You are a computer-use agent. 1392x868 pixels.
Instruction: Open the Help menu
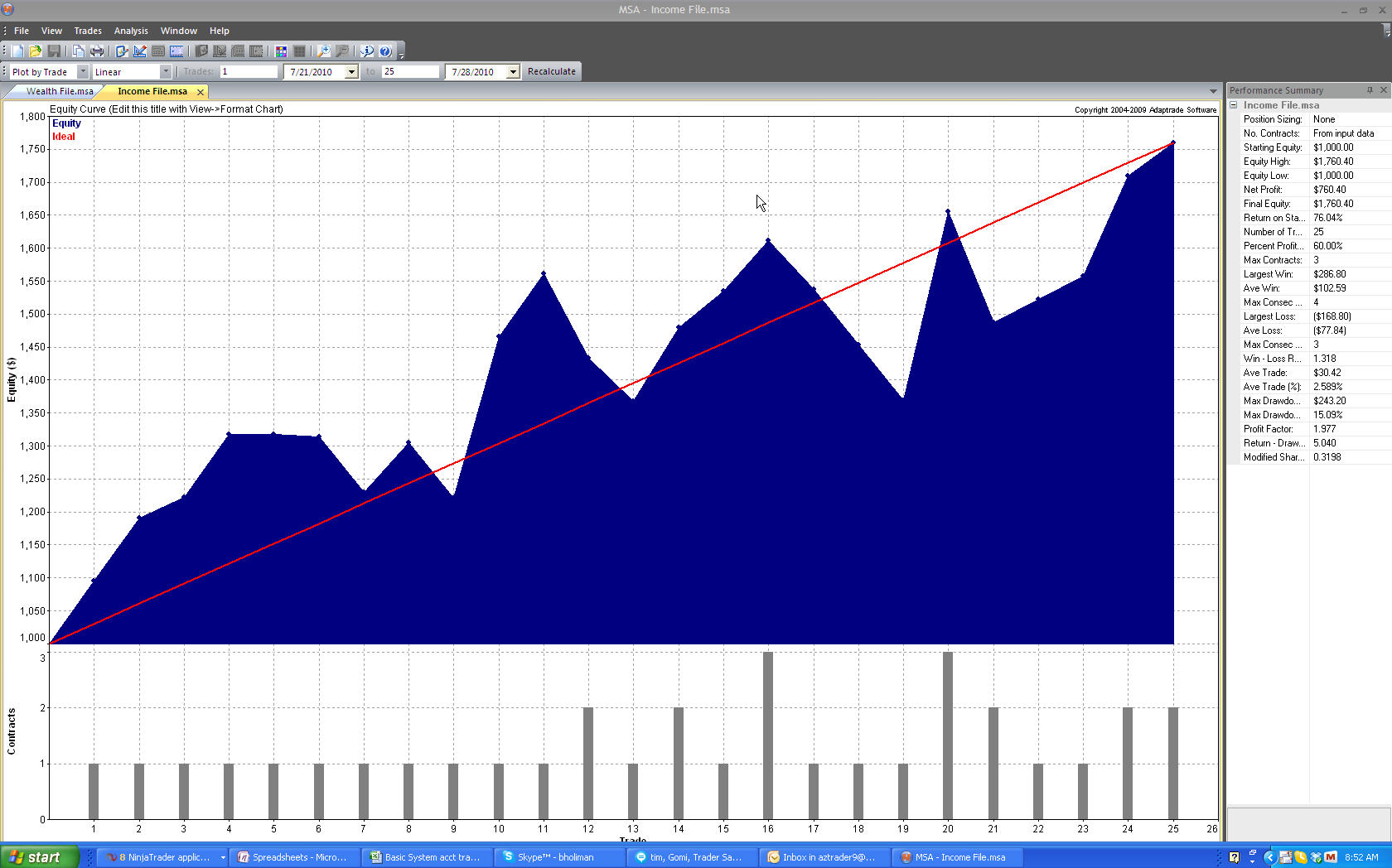tap(220, 31)
